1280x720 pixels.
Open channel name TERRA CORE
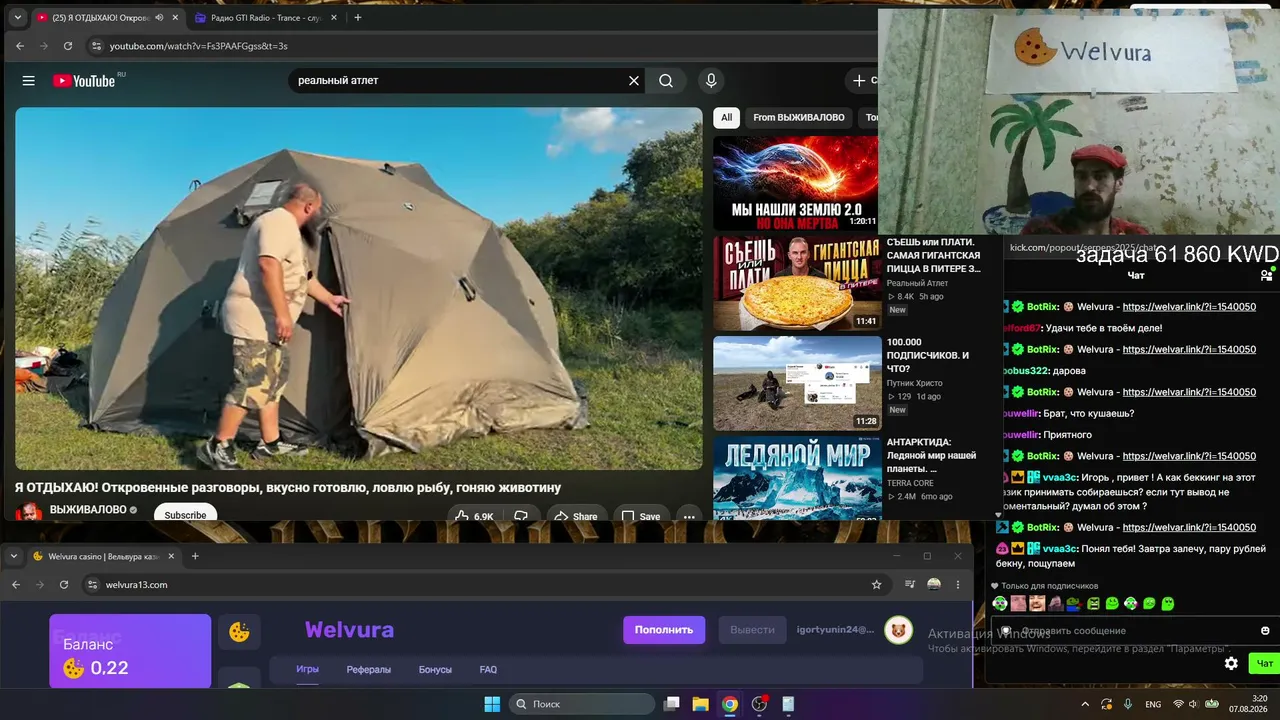coord(910,483)
